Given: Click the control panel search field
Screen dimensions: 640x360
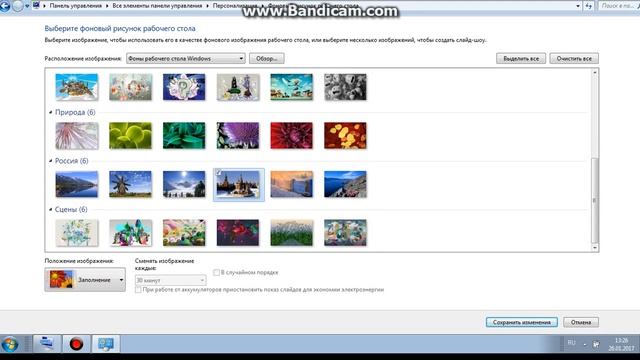Looking at the screenshot, I should [x=619, y=6].
